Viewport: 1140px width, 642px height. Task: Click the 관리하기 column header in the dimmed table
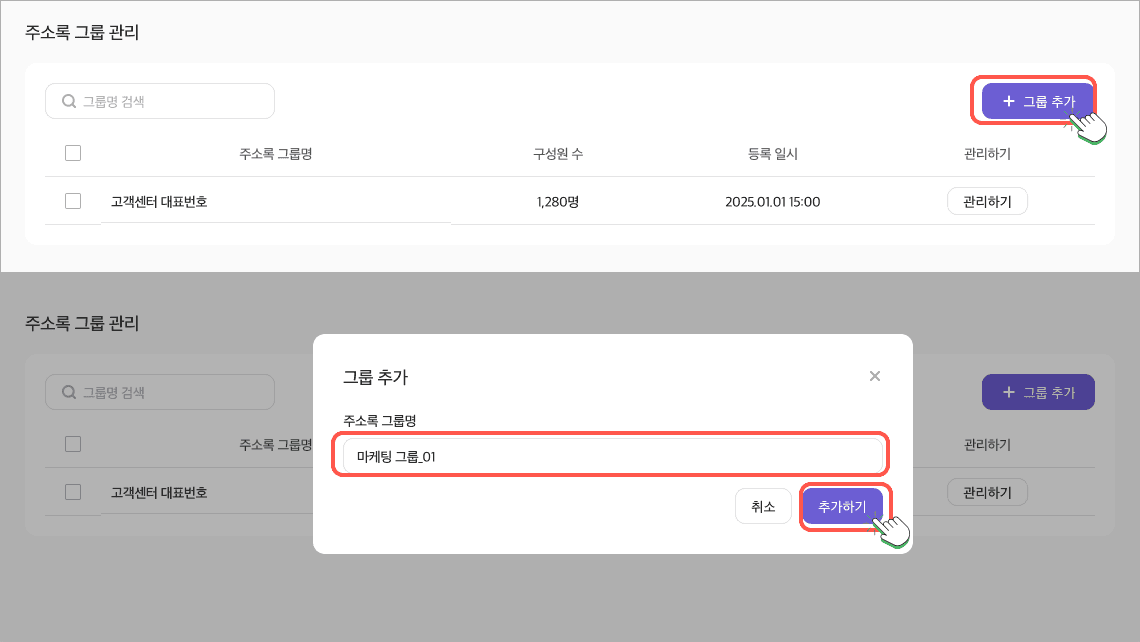[x=987, y=444]
